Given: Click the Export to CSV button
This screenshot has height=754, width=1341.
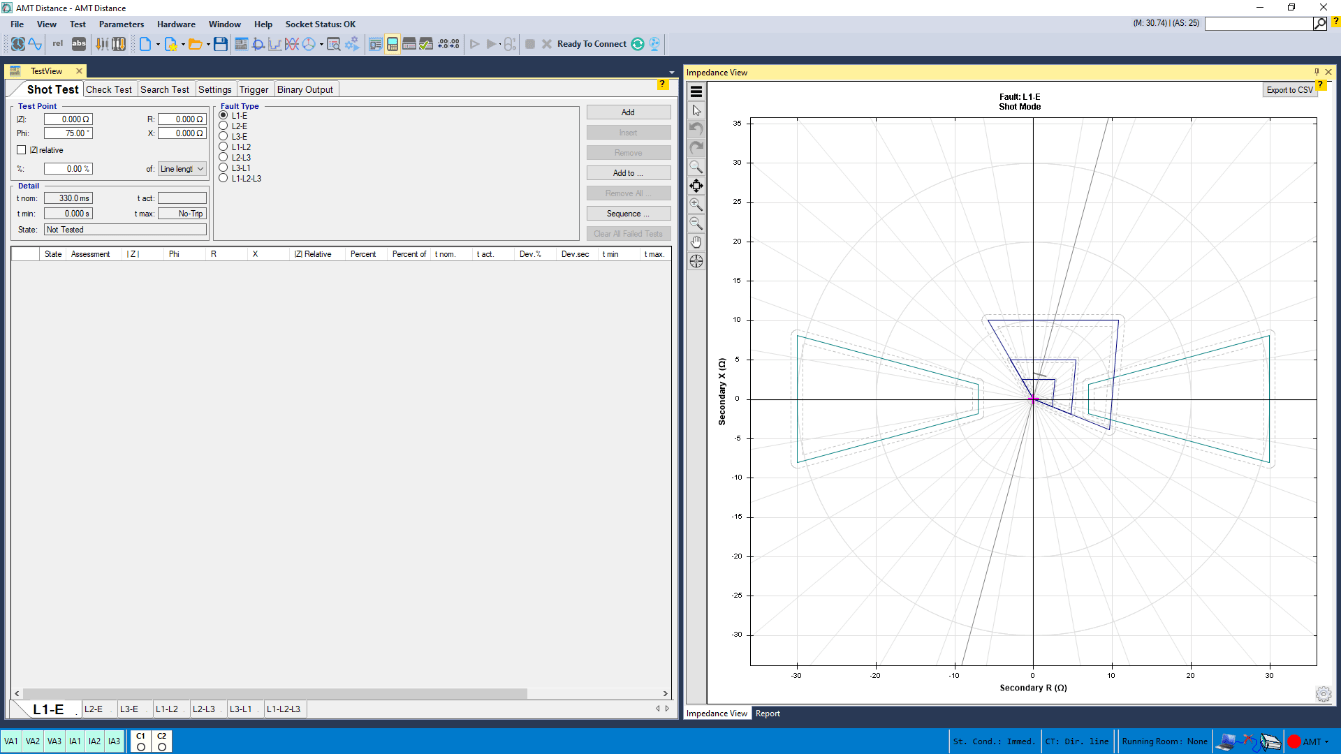Looking at the screenshot, I should pos(1289,90).
